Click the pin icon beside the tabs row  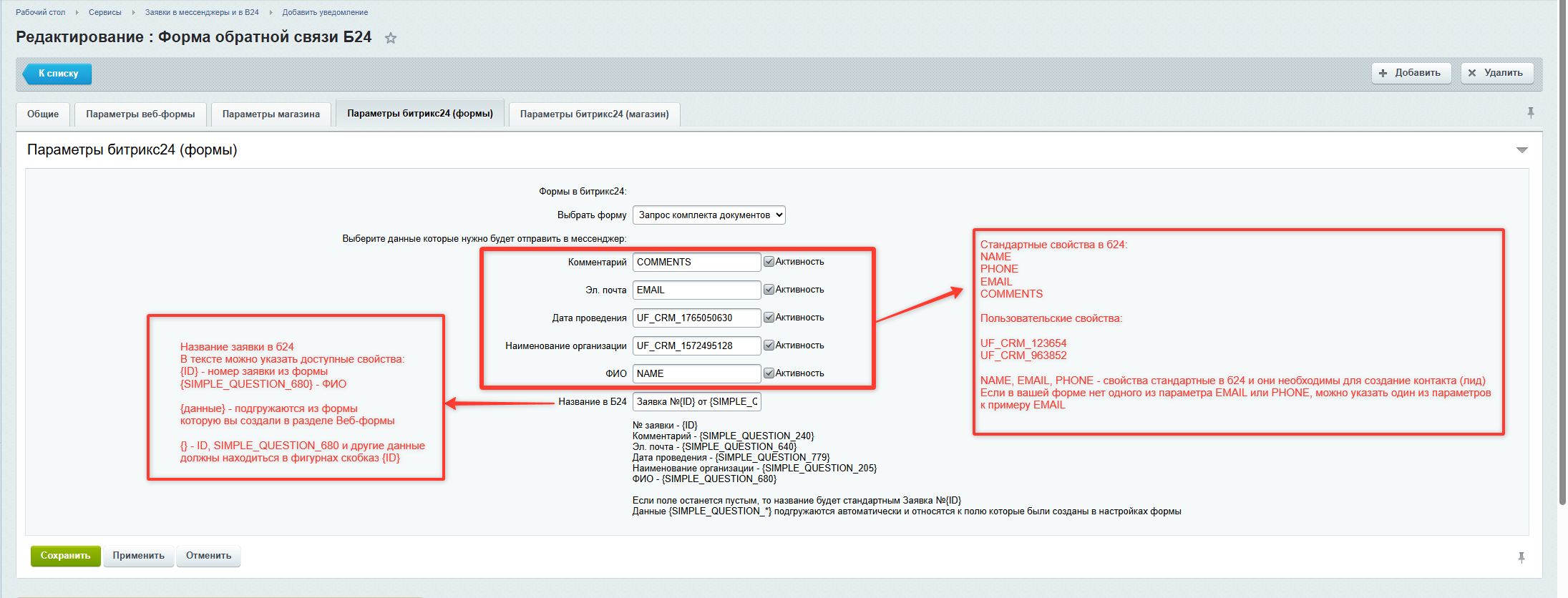1530,113
